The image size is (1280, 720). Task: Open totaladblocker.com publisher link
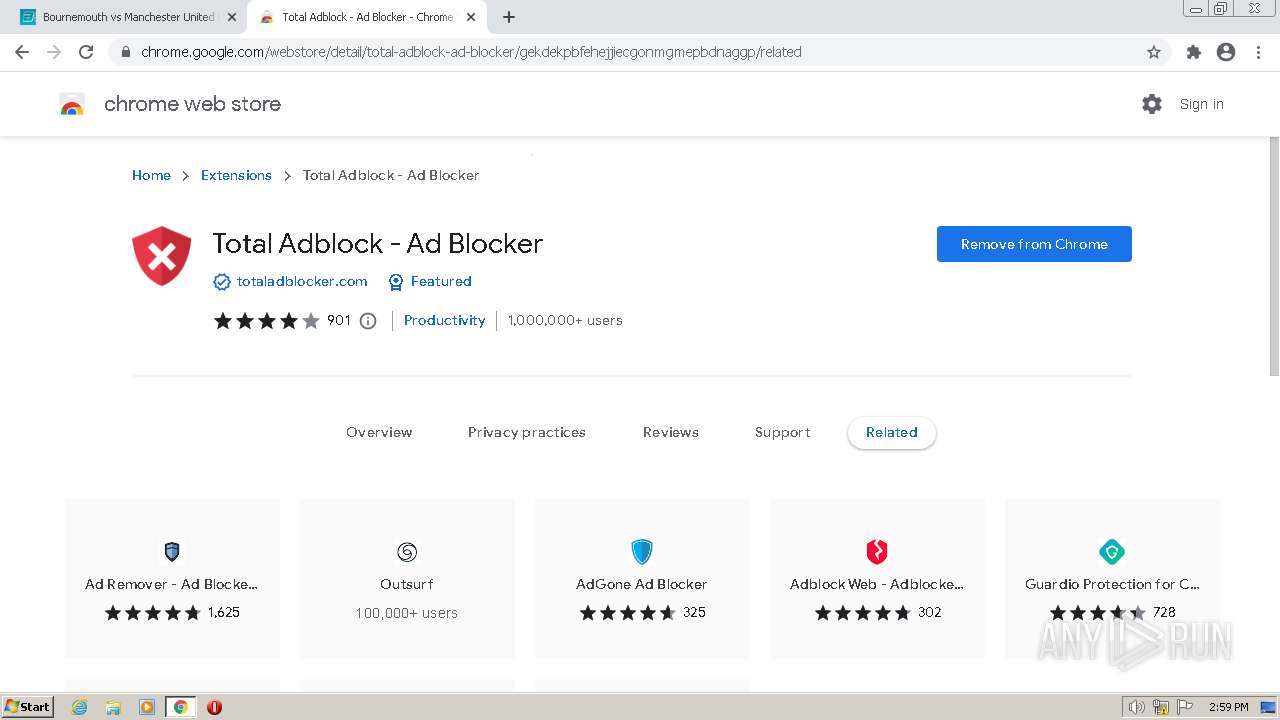302,282
